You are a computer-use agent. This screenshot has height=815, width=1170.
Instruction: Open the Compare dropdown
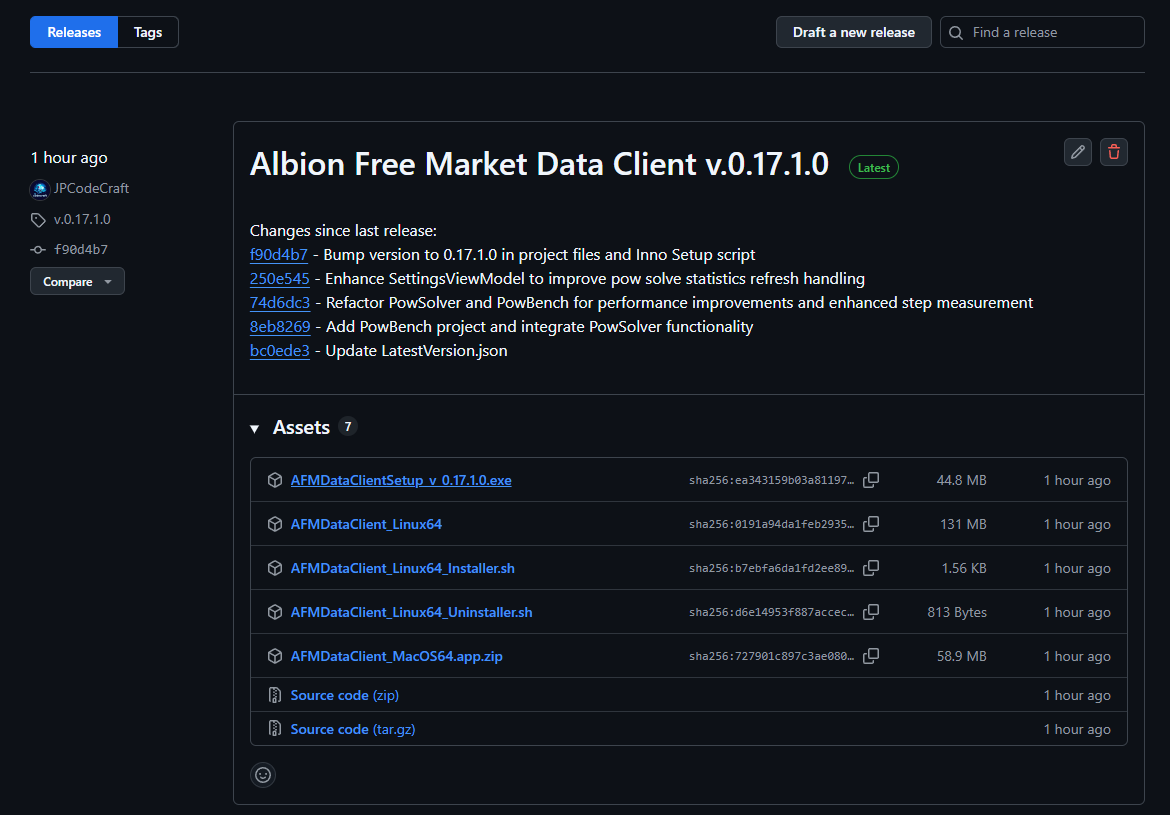(x=77, y=282)
